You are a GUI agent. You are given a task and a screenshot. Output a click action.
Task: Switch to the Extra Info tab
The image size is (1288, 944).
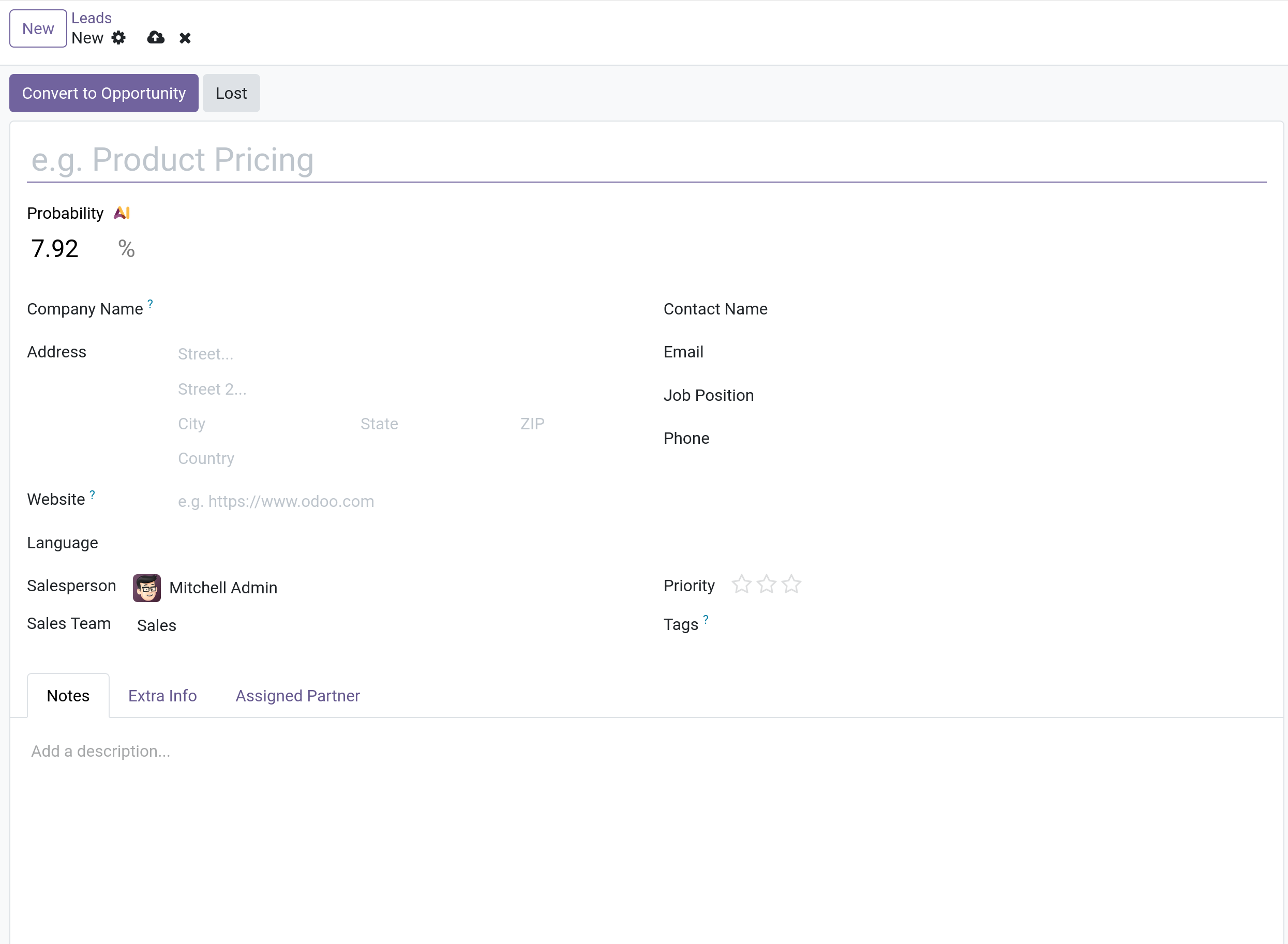coord(162,695)
